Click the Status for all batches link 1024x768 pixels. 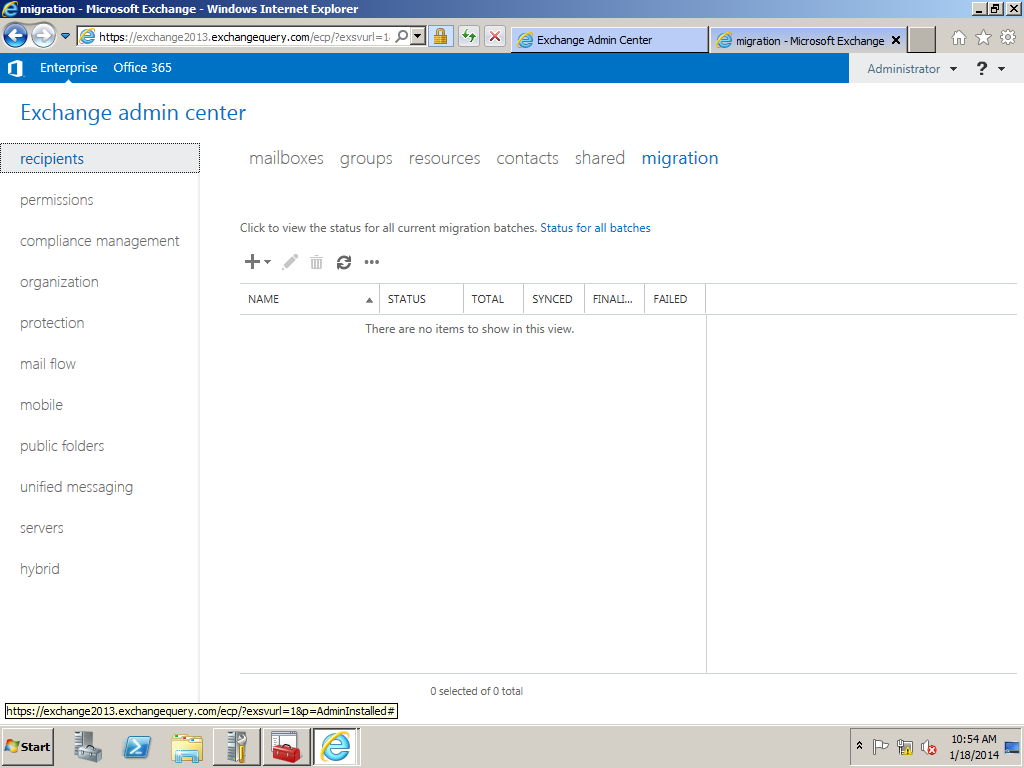pos(595,228)
